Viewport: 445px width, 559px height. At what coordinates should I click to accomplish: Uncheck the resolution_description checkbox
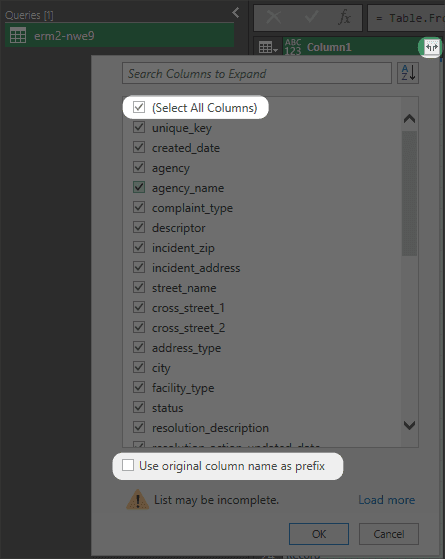pos(139,427)
